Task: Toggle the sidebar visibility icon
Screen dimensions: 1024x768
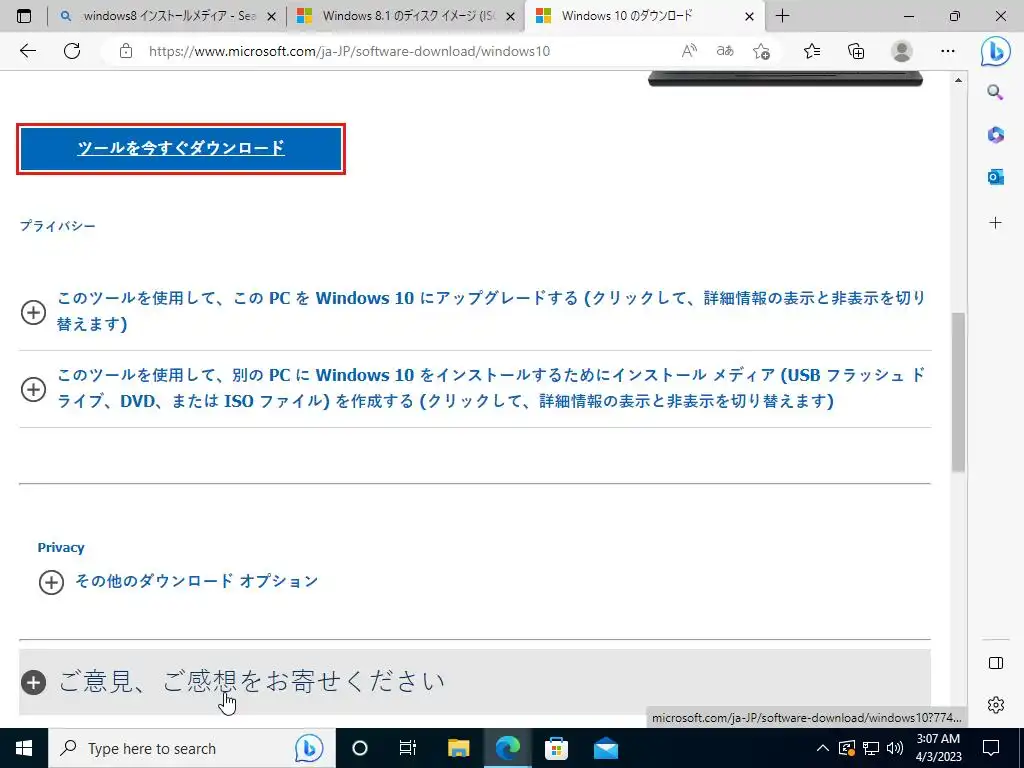Action: 996,664
